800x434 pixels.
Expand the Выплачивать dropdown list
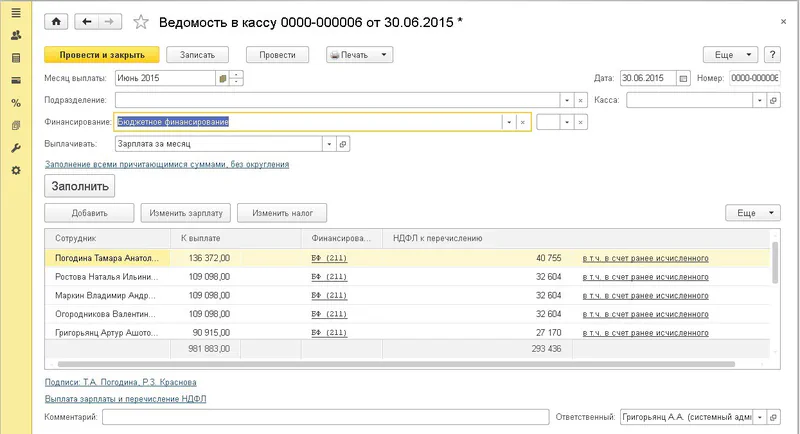pos(327,144)
